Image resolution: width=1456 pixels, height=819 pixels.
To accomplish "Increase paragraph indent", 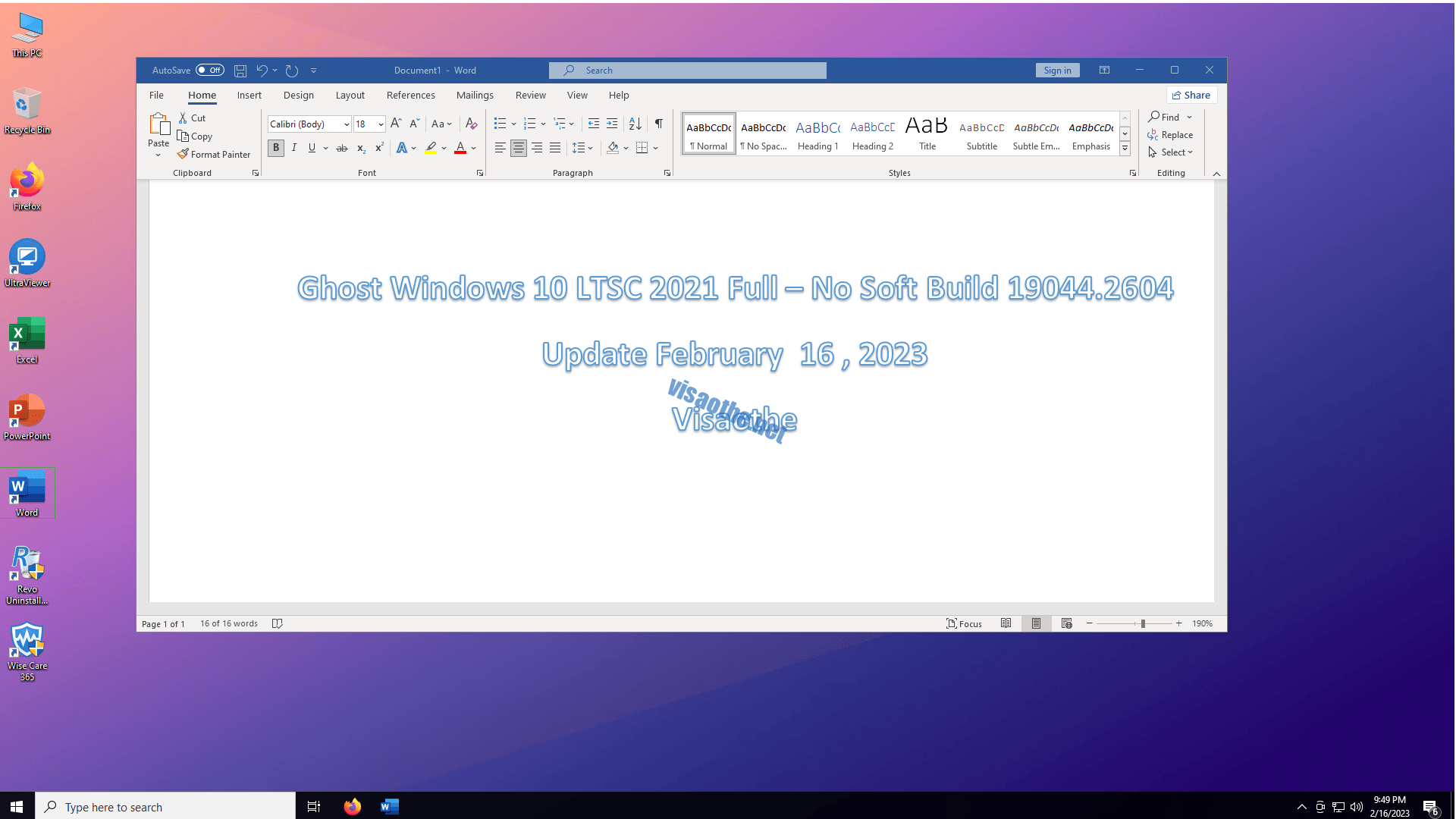I will click(612, 124).
